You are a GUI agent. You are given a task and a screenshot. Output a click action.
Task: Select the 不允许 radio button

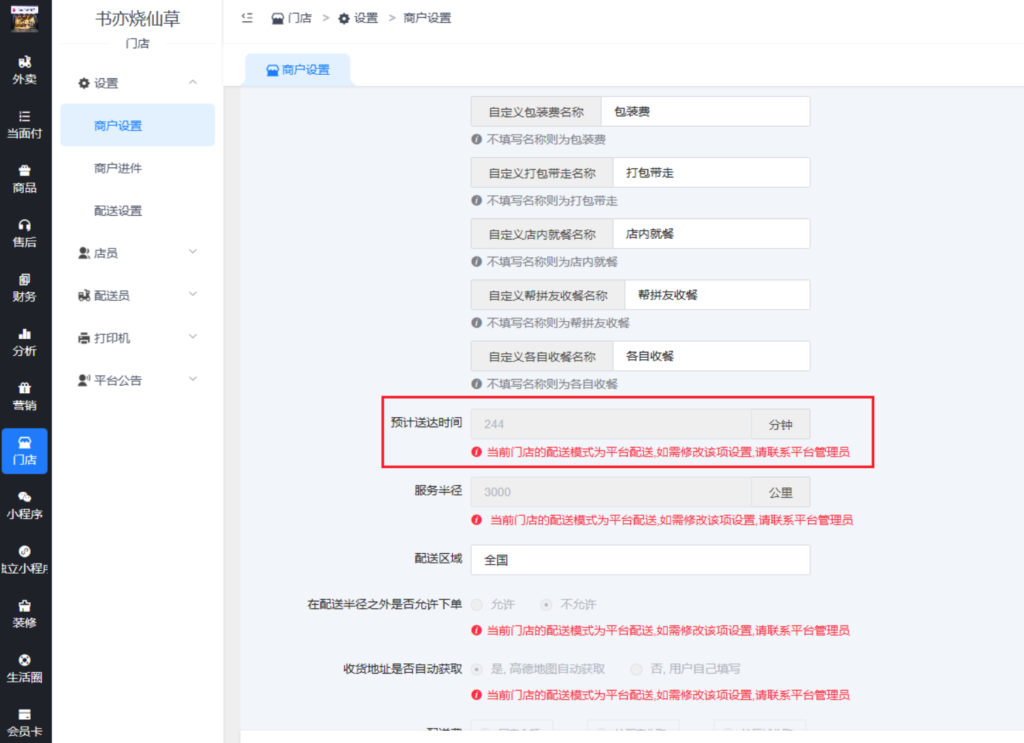click(547, 605)
